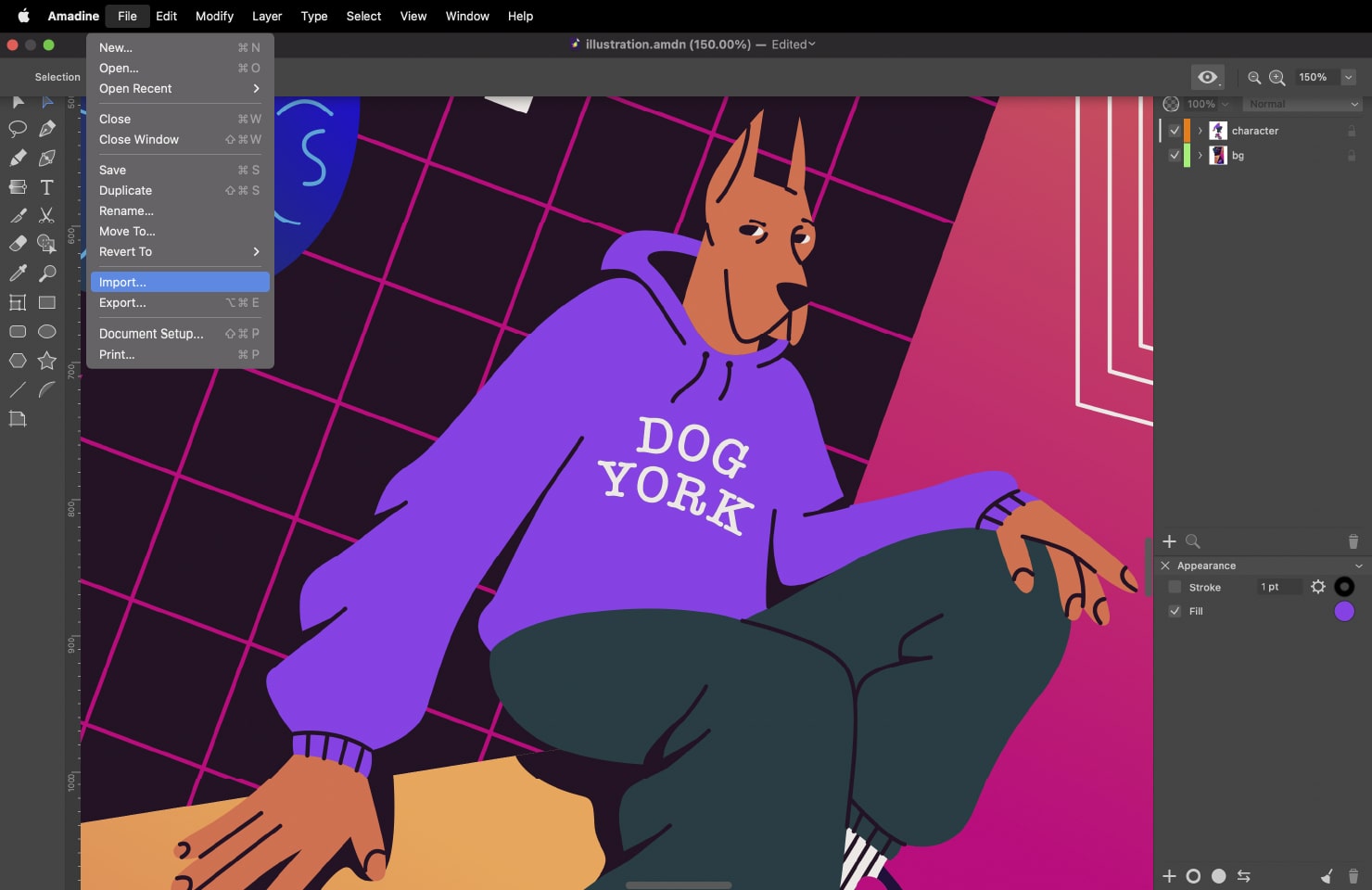Screen dimensions: 1372x890
Task: Open the preview mode eye button
Action: (x=1208, y=77)
